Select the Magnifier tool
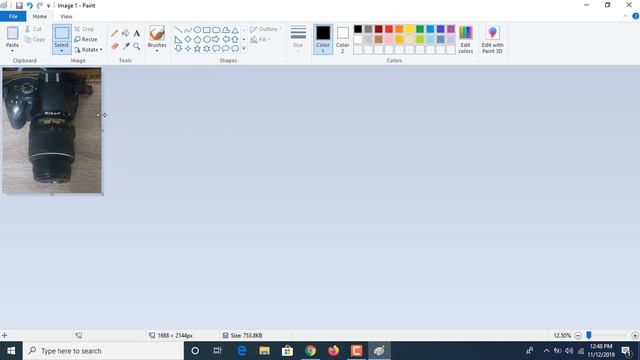This screenshot has width=640, height=360. pyautogui.click(x=137, y=46)
